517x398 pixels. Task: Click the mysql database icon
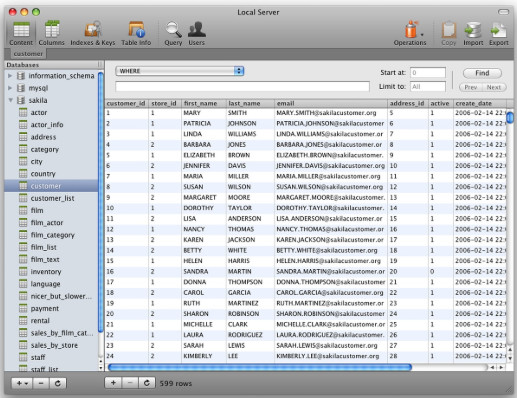click(21, 88)
